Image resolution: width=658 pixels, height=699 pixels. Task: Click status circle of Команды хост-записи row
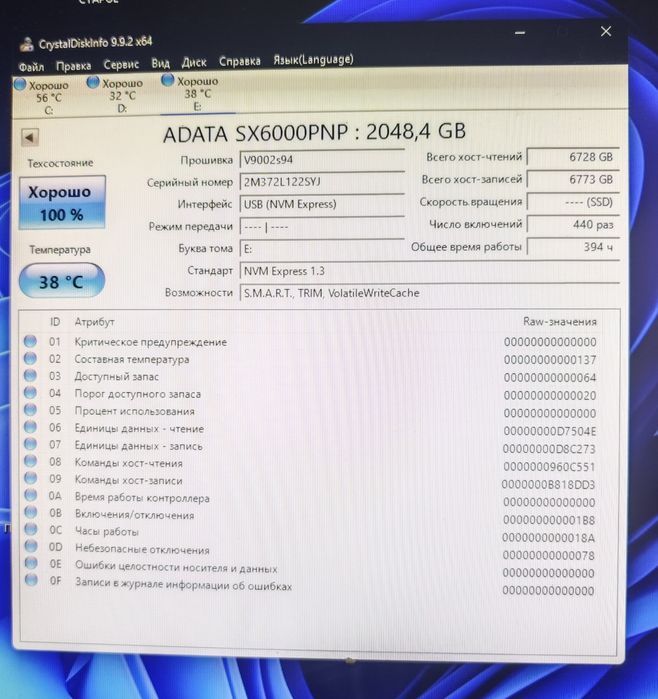tap(30, 478)
